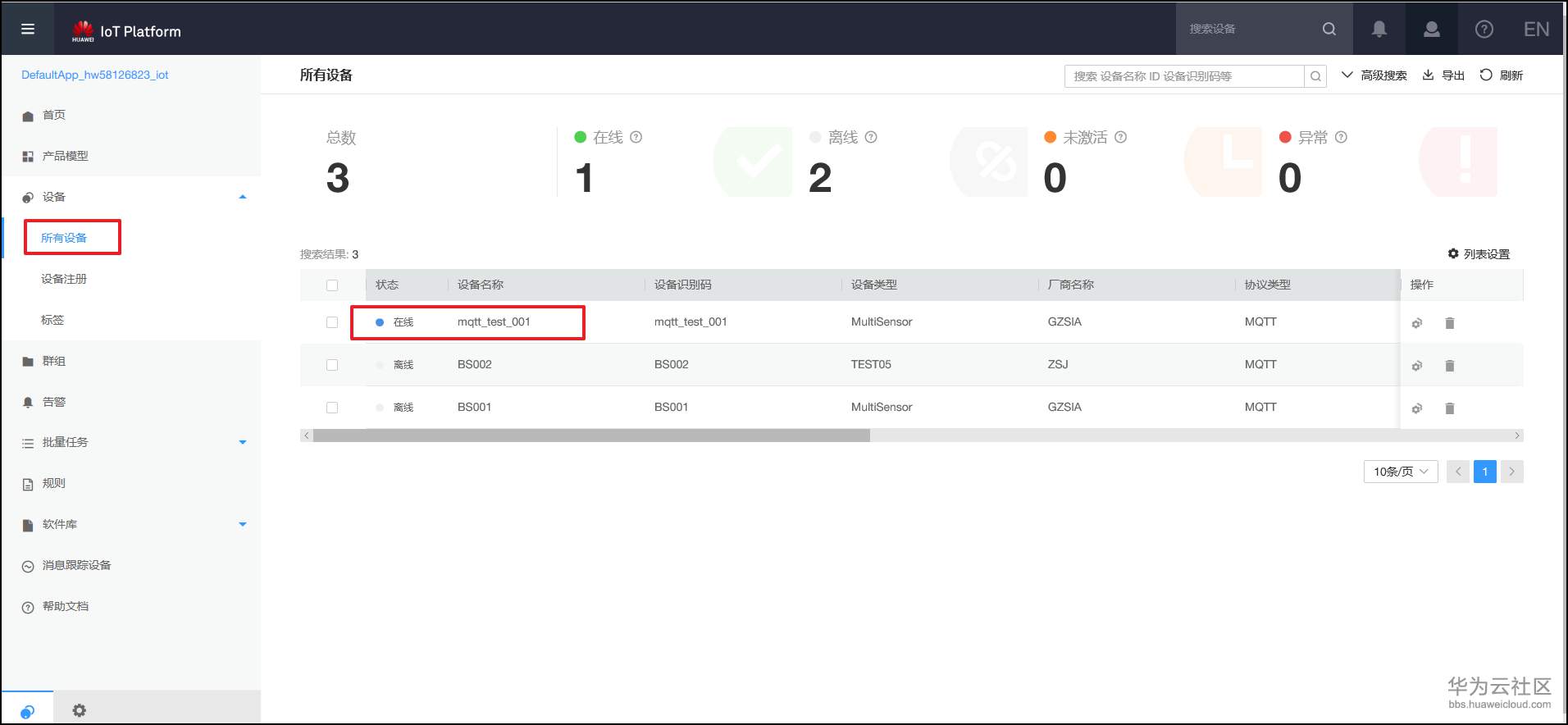The image size is (1568, 725).
Task: Click the device list search magnifier button
Action: click(x=1315, y=76)
